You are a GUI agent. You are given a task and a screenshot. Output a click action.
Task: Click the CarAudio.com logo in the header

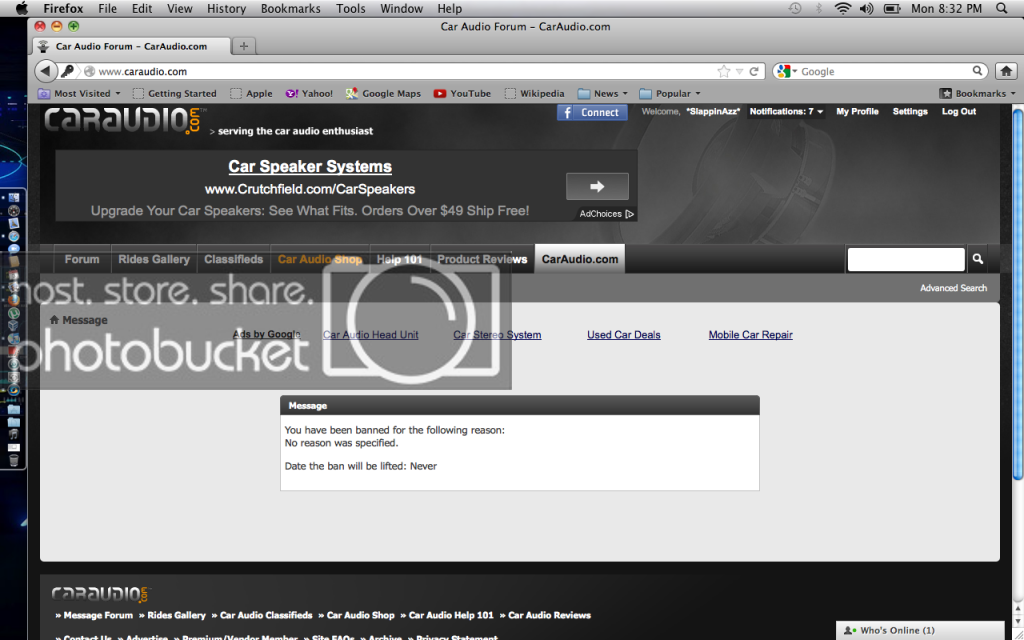[x=125, y=120]
